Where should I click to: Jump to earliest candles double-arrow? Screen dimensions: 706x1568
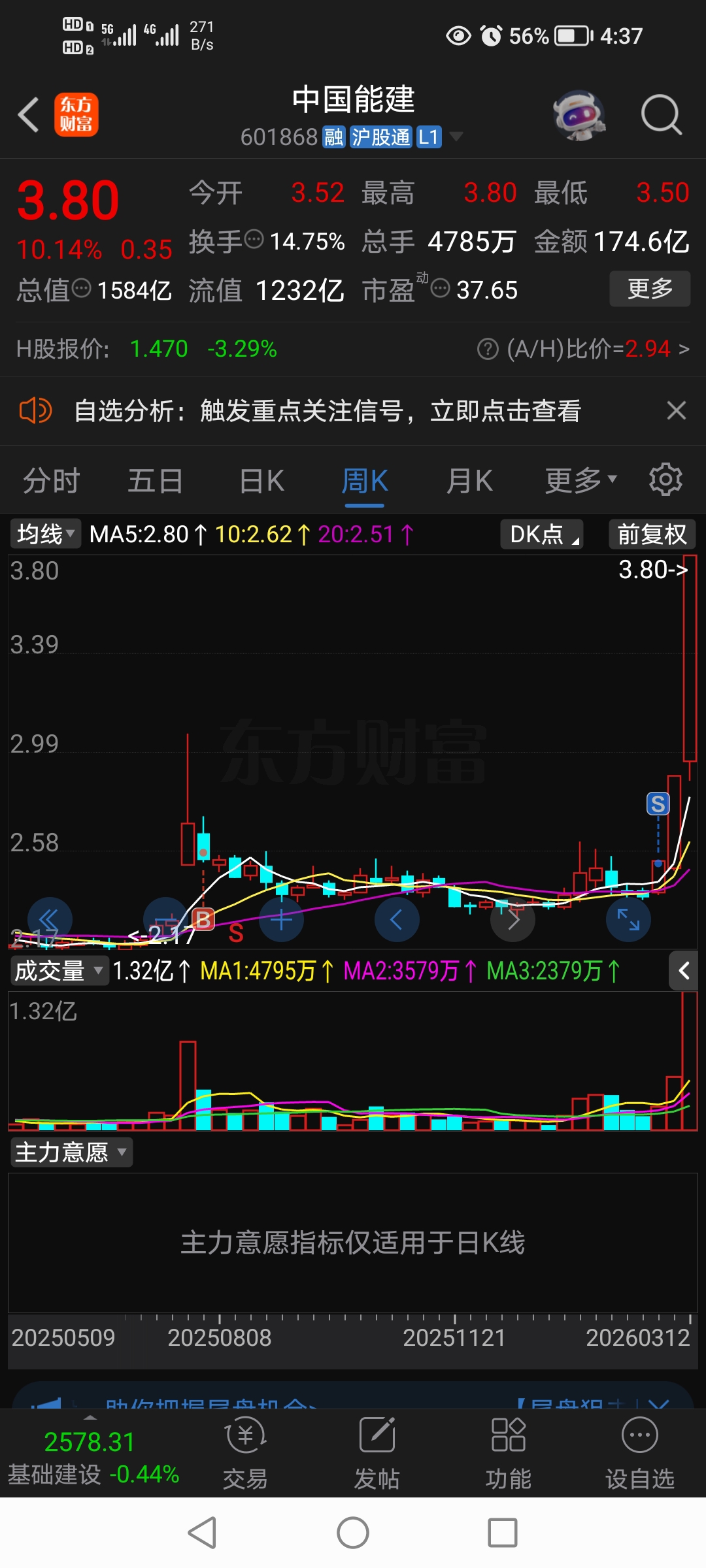click(x=50, y=919)
